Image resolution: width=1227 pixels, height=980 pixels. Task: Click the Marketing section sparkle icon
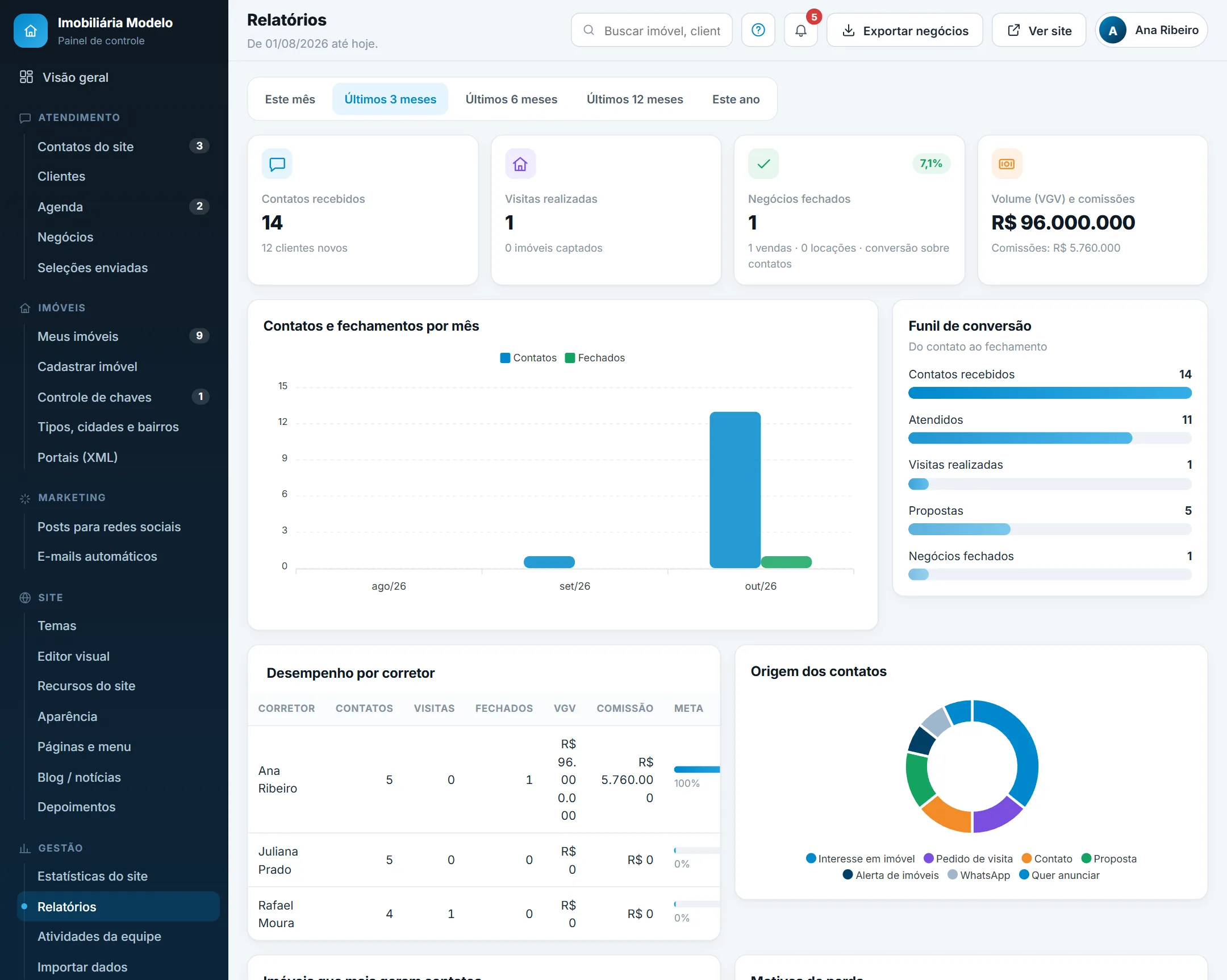click(x=25, y=498)
